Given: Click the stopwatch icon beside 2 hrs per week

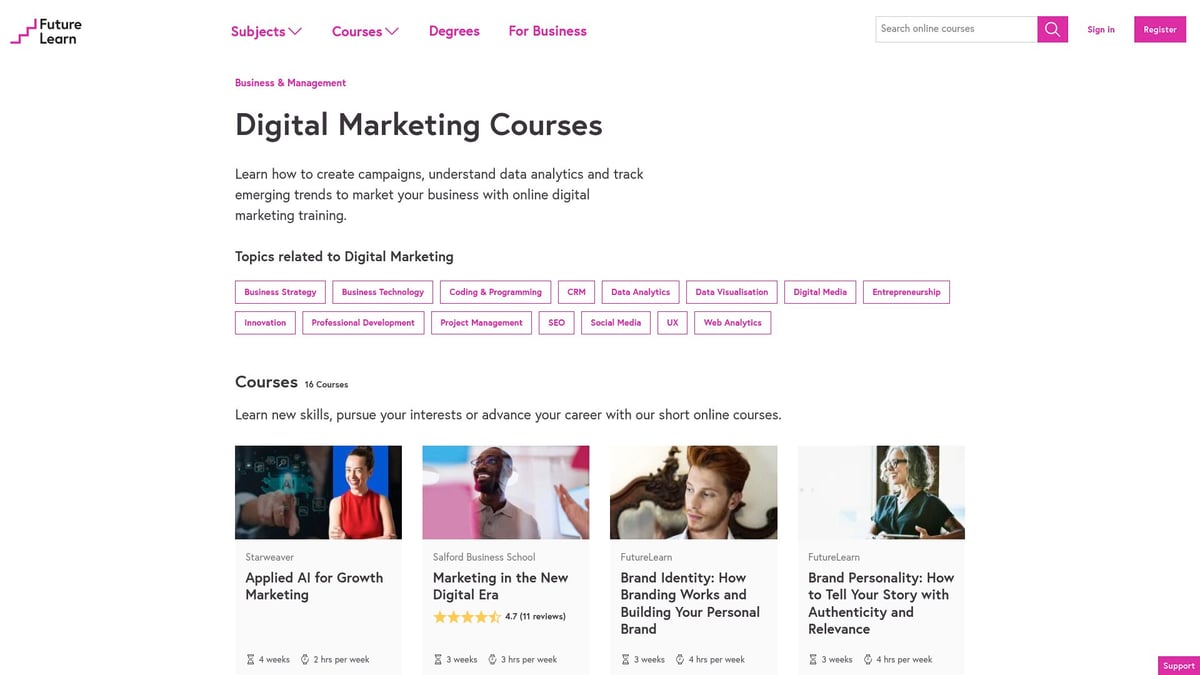Looking at the screenshot, I should pos(304,660).
